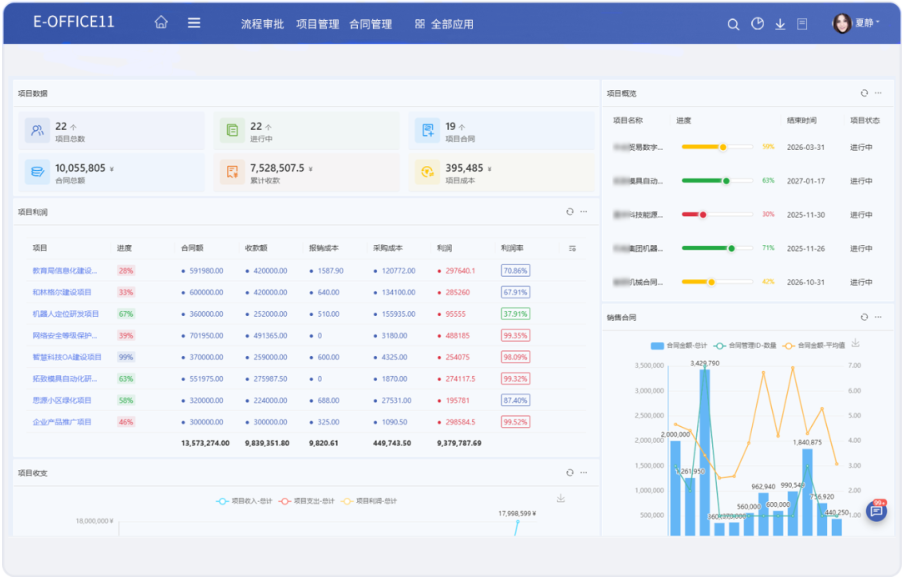Refresh the 项目概览 panel
904x581 pixels.
coord(864,93)
